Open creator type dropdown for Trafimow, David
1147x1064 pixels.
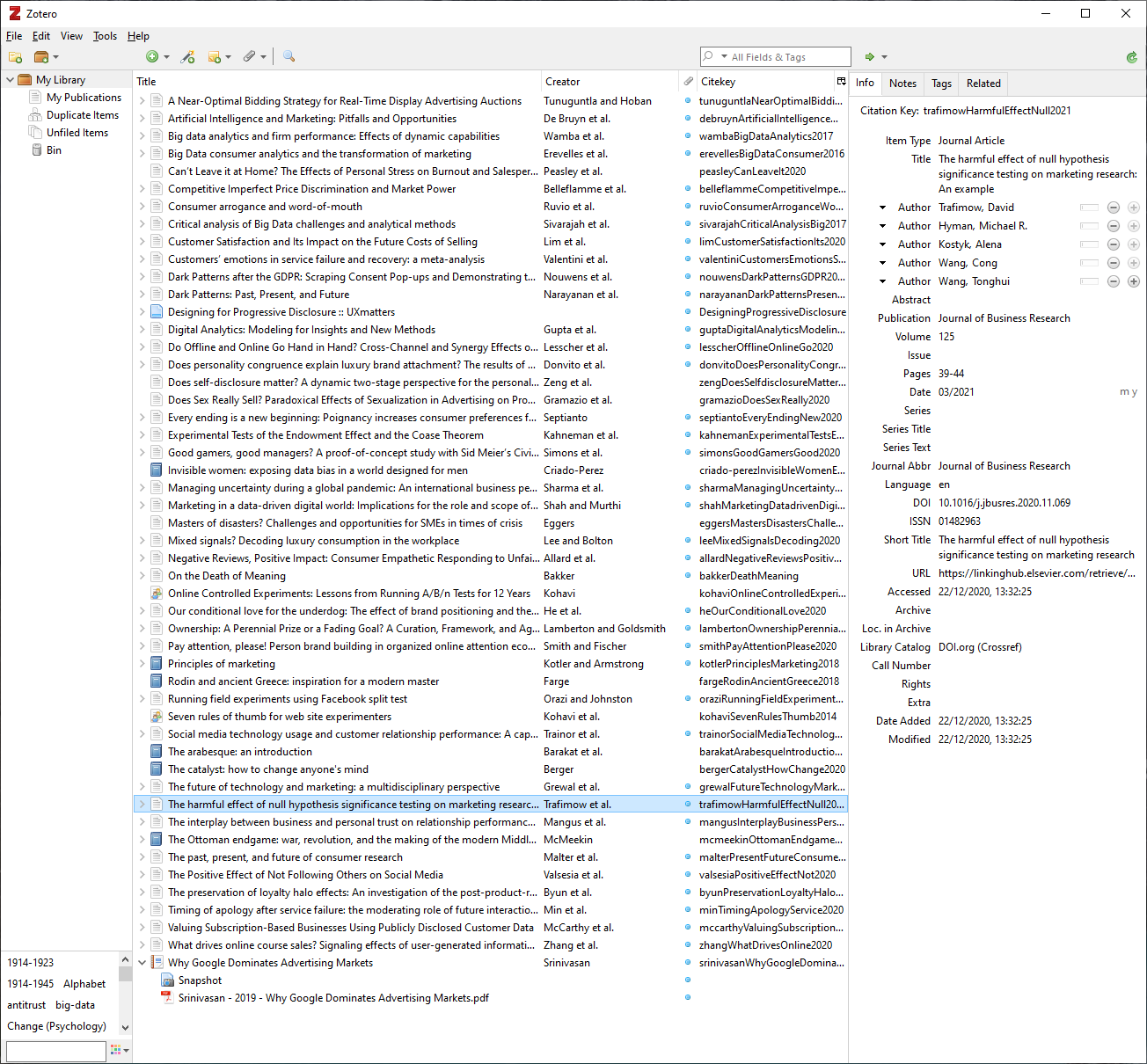[x=882, y=208]
